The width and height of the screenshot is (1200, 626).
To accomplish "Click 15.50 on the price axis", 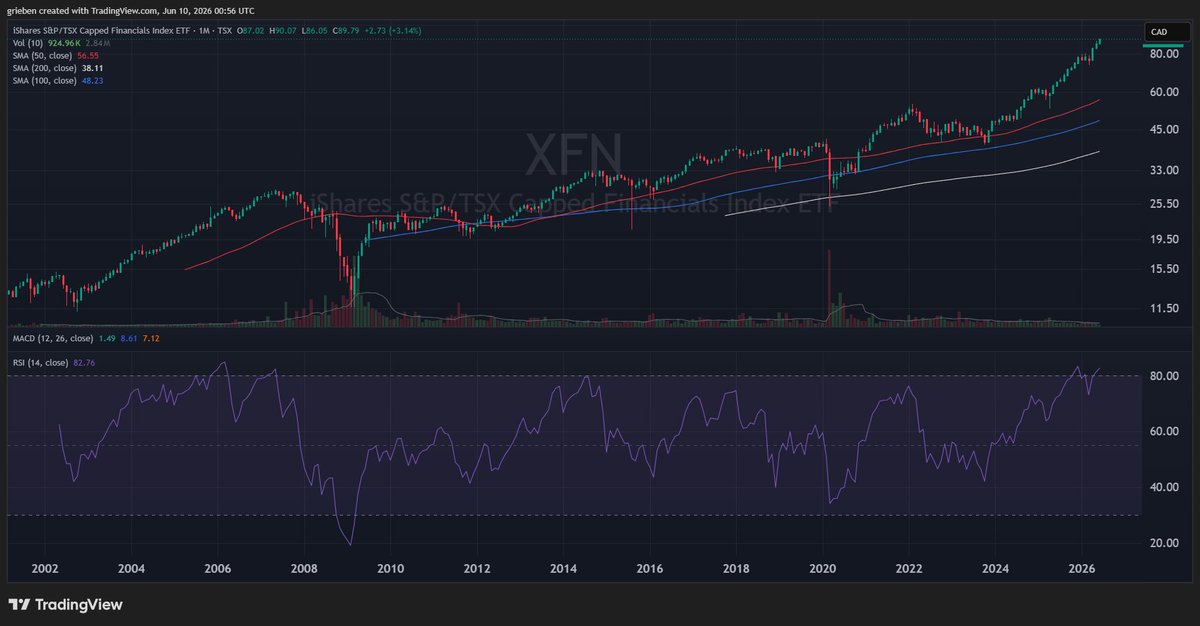I will coord(1163,269).
